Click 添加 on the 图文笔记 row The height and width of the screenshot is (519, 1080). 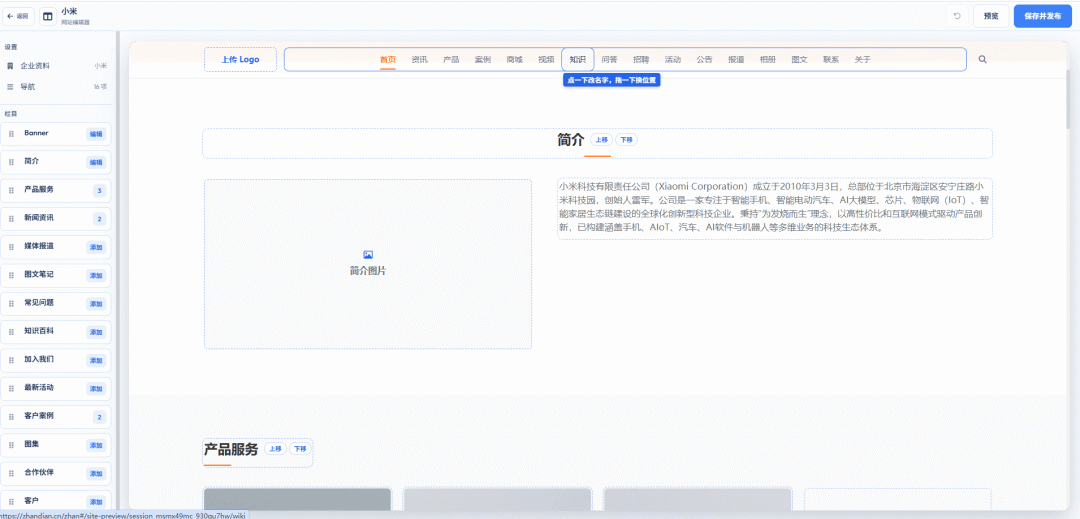point(95,275)
